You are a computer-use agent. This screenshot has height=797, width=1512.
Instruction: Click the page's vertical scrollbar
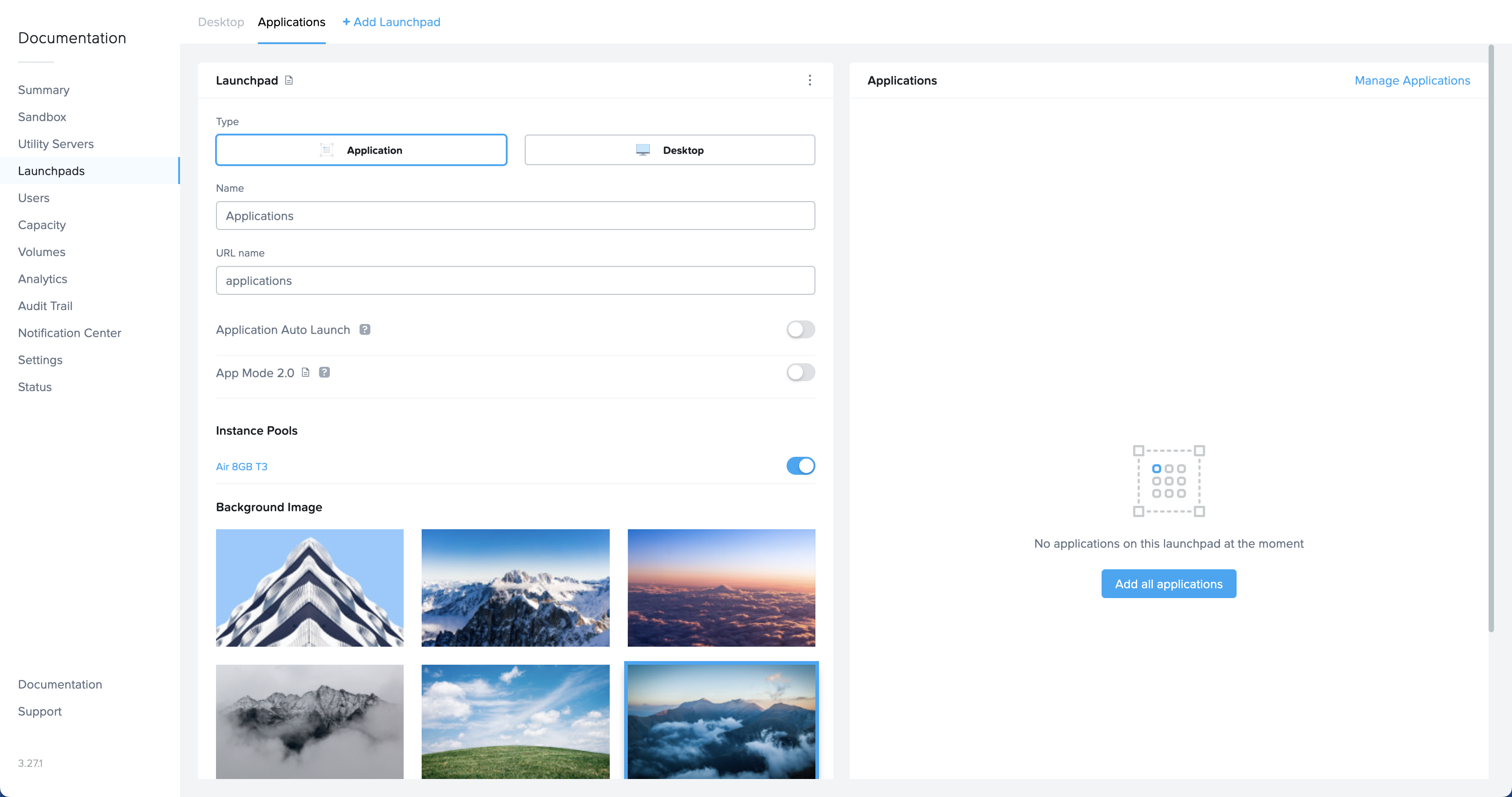coord(1491,338)
